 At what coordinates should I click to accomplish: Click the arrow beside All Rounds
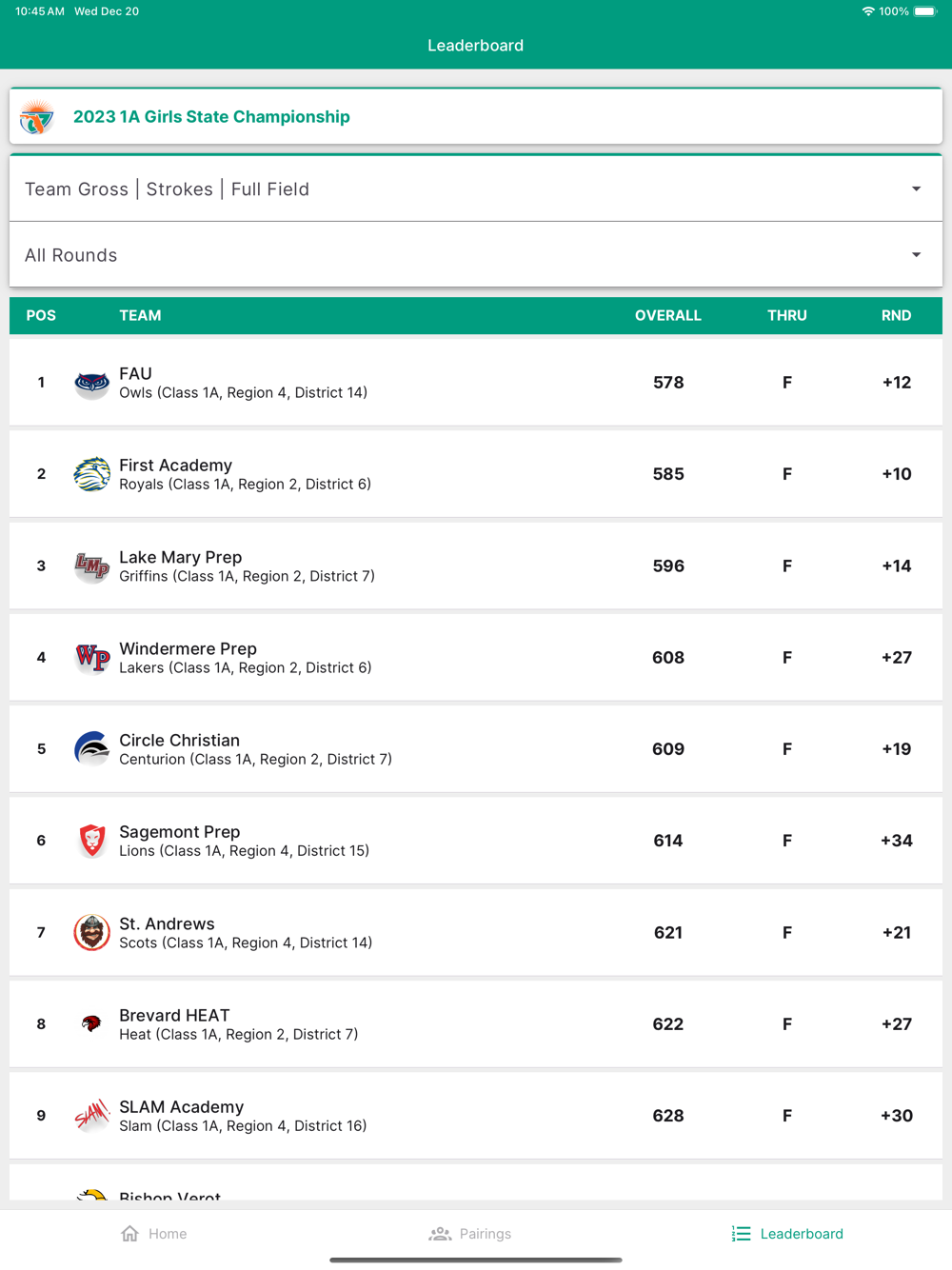916,255
